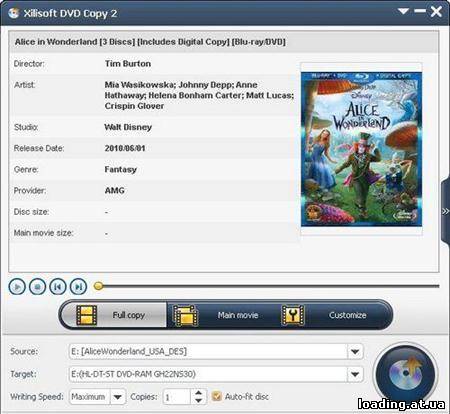Click the playback progress slider knob

[x=98, y=286]
